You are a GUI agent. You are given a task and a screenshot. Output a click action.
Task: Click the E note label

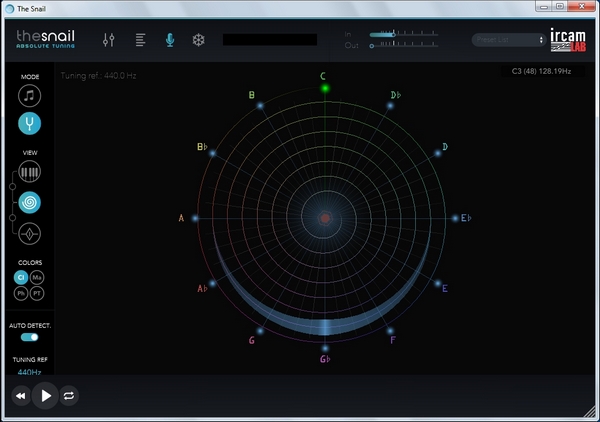[445, 288]
